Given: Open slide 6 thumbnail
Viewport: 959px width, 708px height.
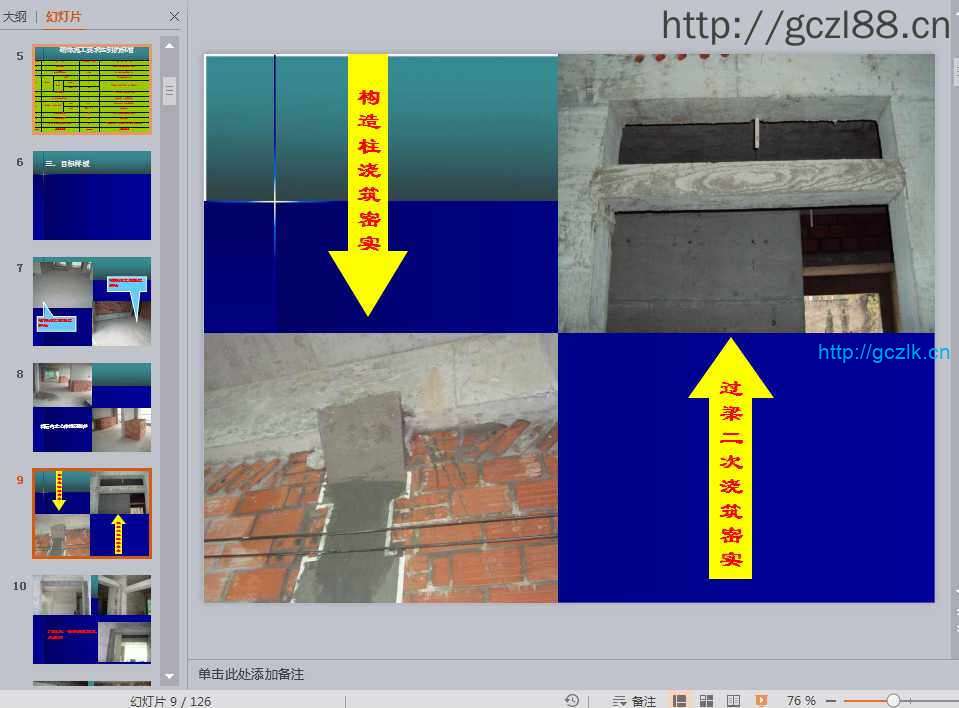Looking at the screenshot, I should point(92,195).
